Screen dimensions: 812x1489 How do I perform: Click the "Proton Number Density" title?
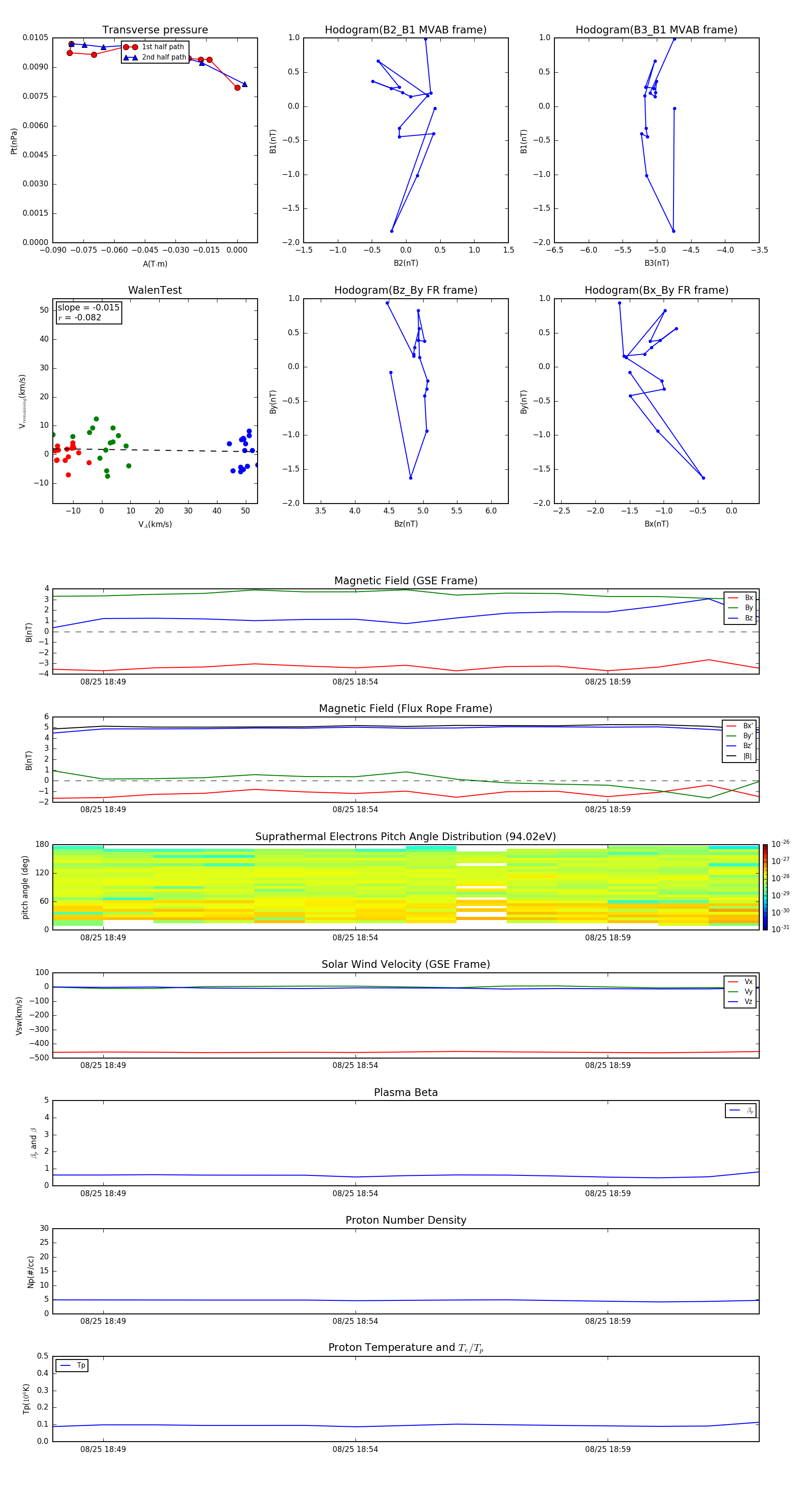pos(406,1220)
